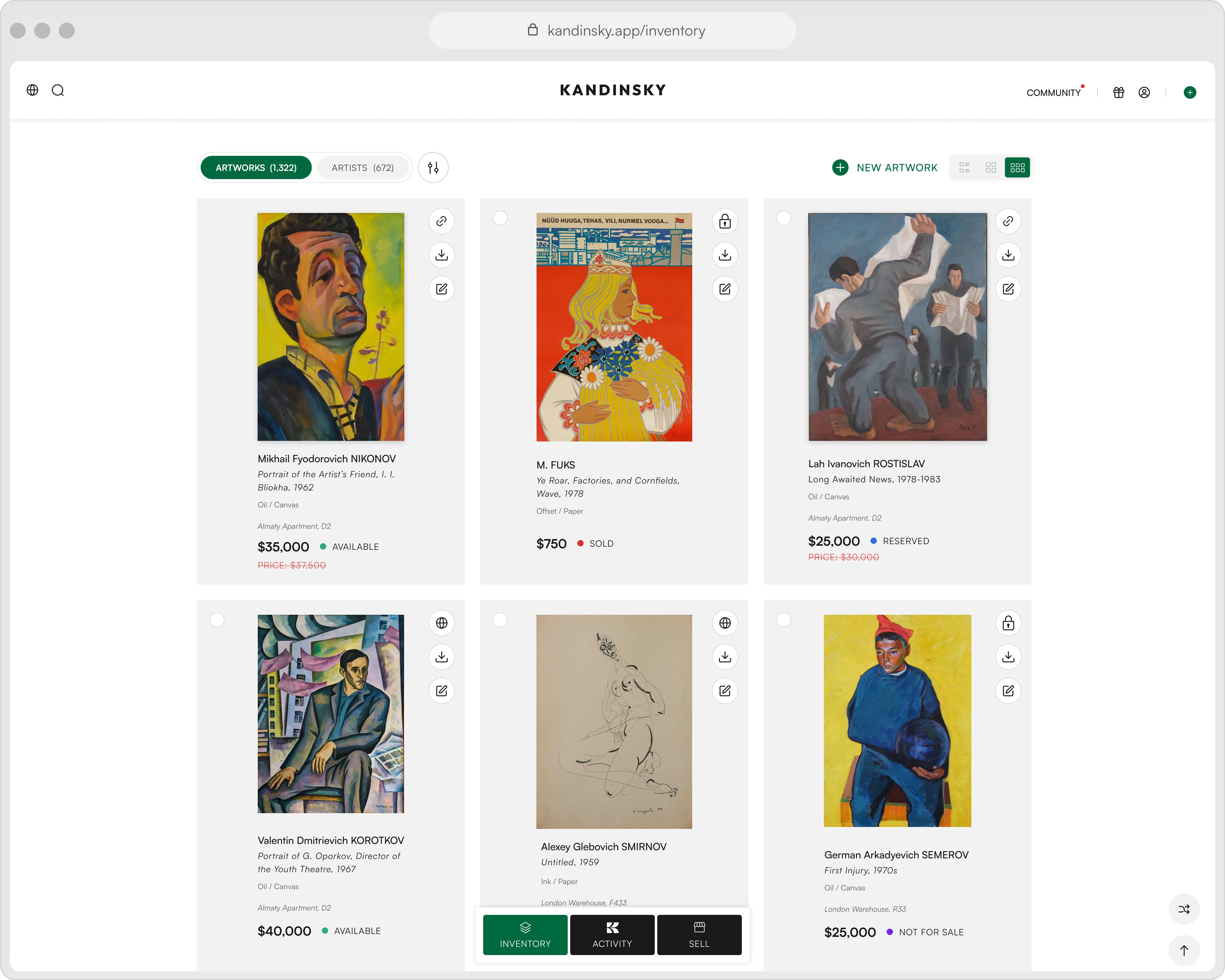Edit Smirnov Untitled entry
This screenshot has height=980, width=1225.
[x=725, y=691]
